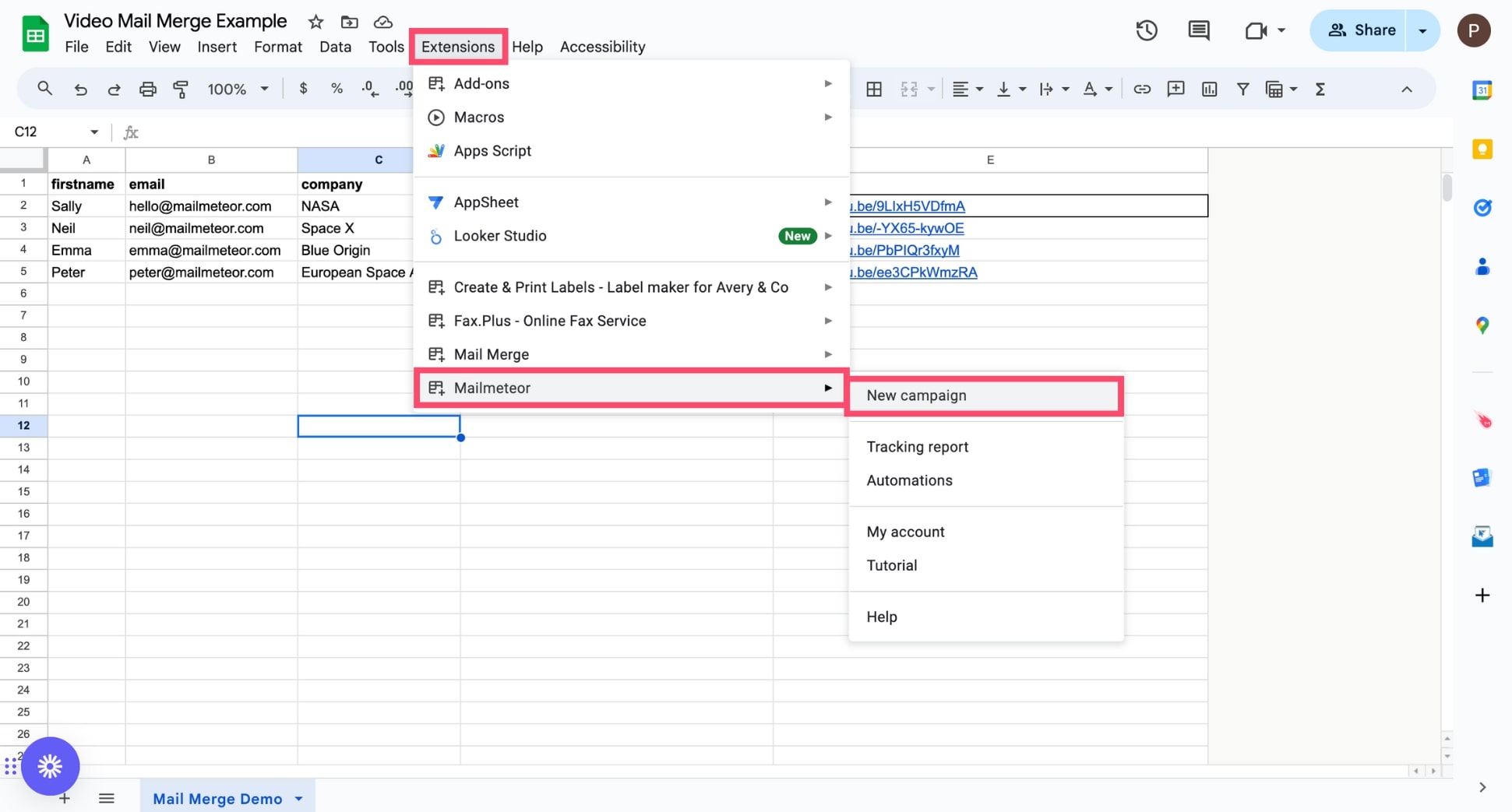Open the Share options dropdown arrow
The image size is (1512, 812).
click(x=1422, y=30)
